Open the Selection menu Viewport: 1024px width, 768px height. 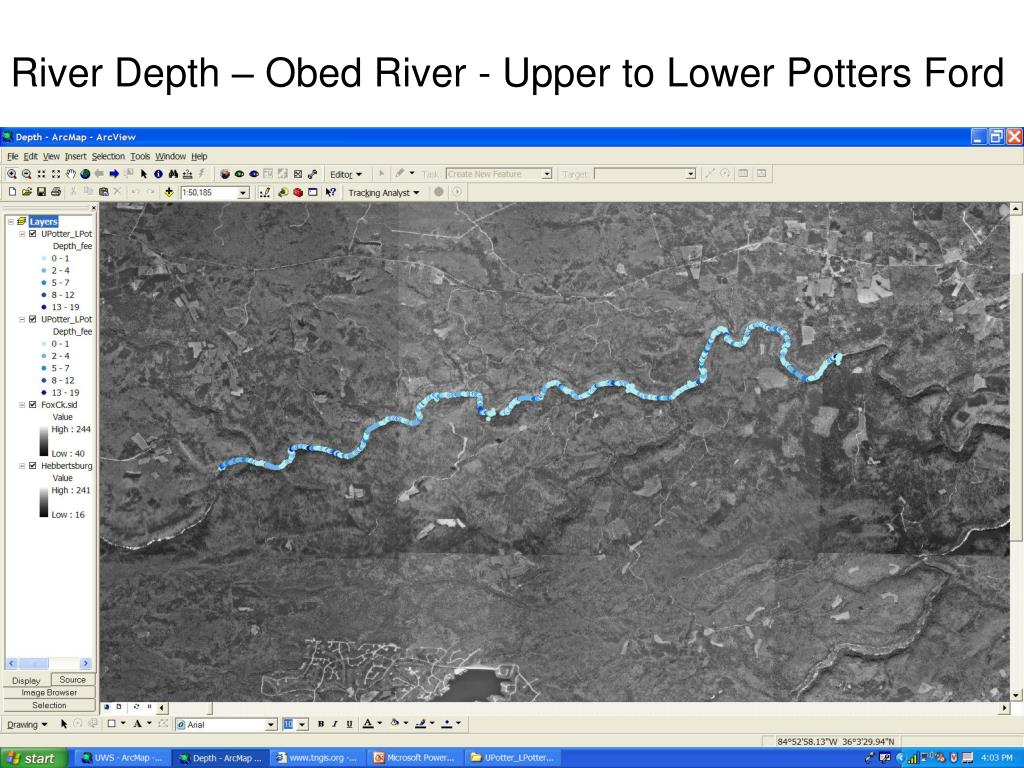(108, 156)
